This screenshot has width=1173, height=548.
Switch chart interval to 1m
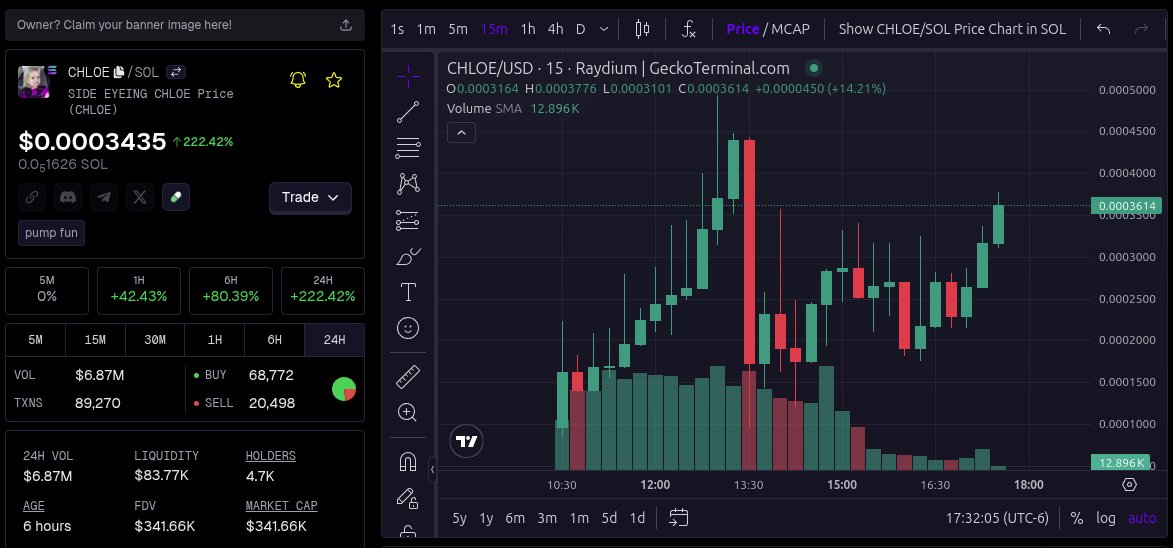point(426,29)
